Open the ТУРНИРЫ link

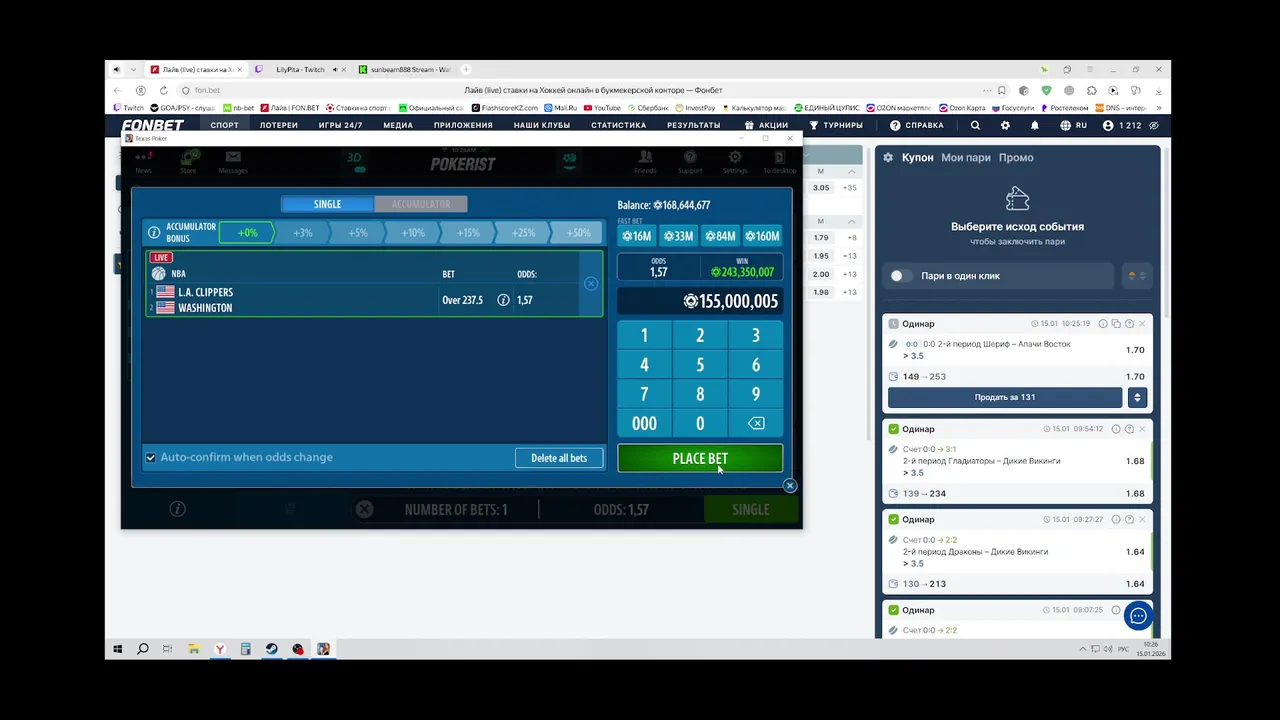click(835, 126)
